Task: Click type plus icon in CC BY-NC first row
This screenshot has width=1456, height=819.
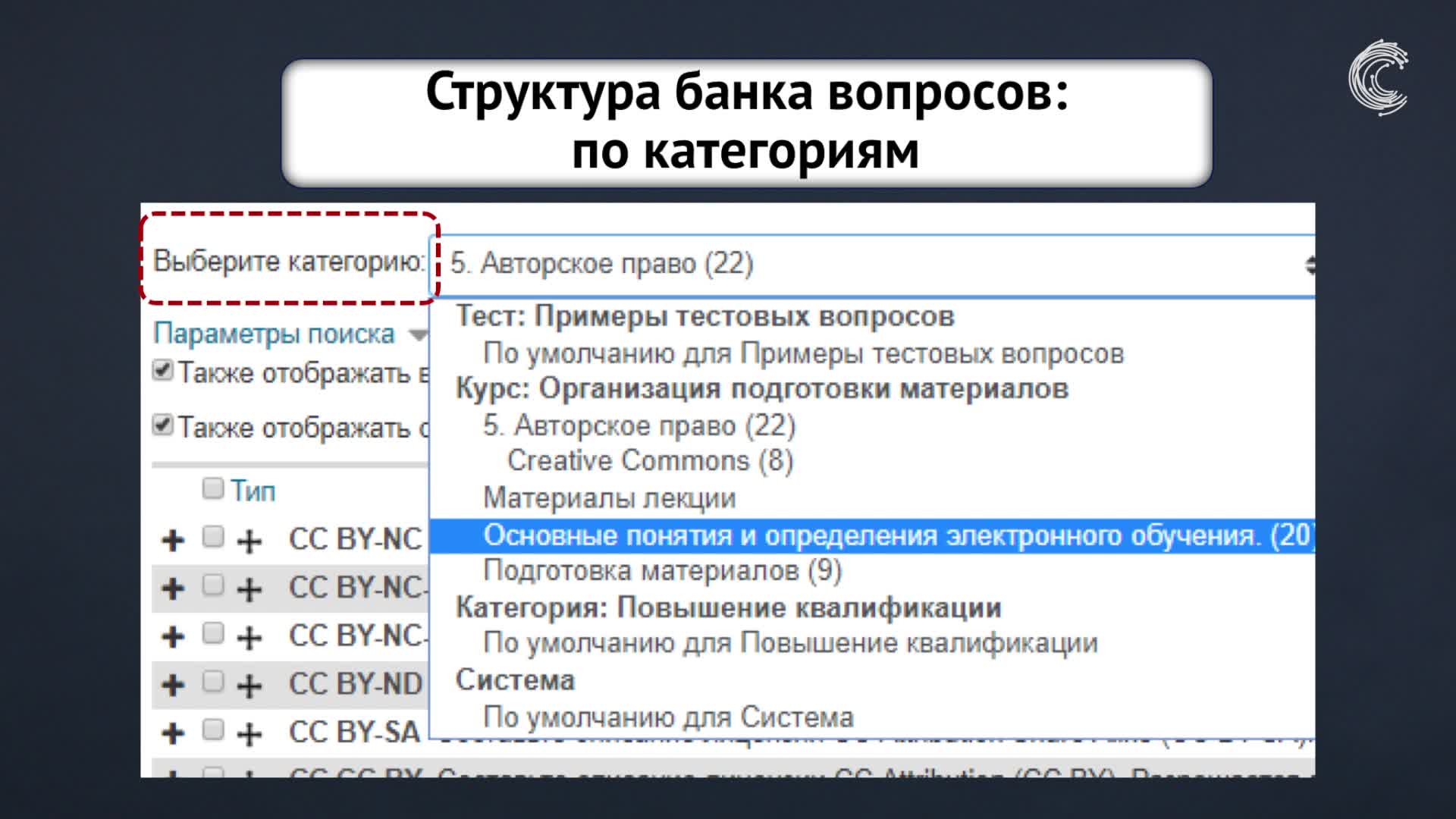Action: coord(249,541)
